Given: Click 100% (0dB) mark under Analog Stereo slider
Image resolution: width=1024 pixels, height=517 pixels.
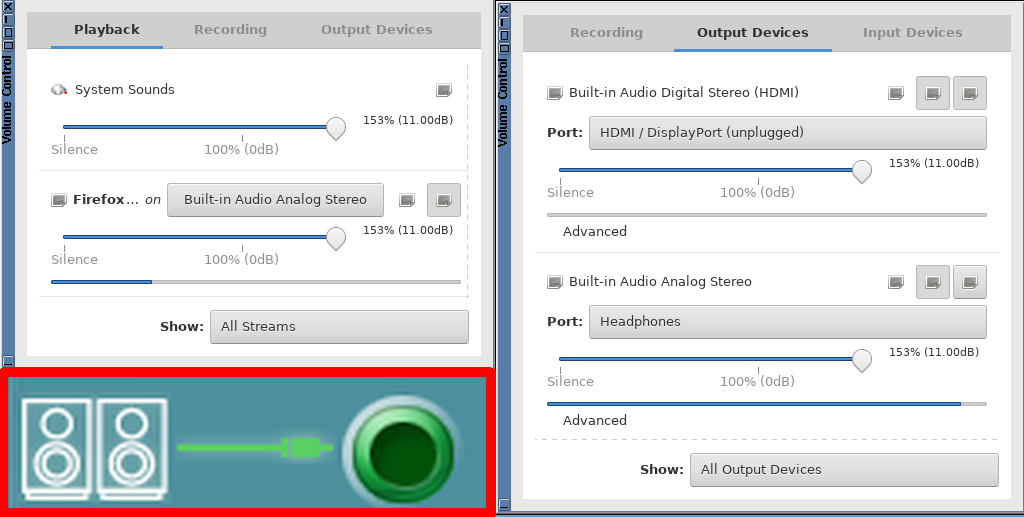Looking at the screenshot, I should pyautogui.click(x=758, y=382).
